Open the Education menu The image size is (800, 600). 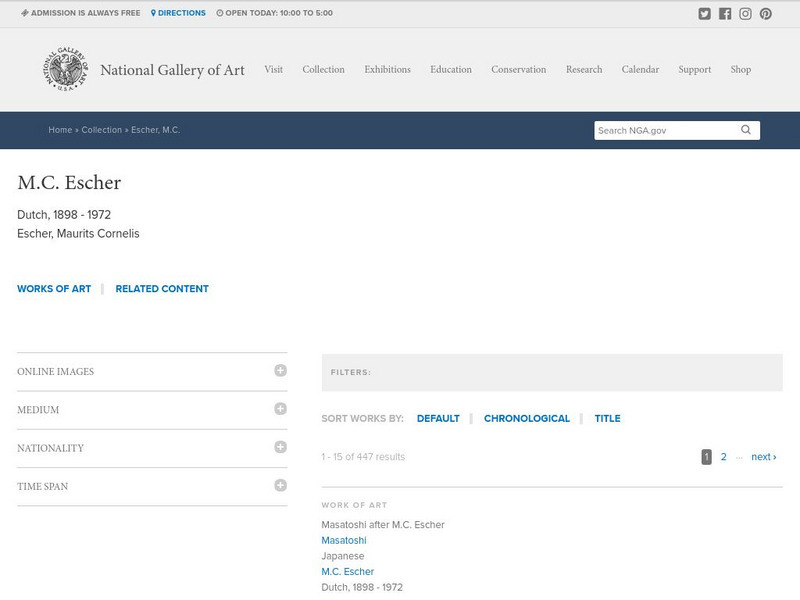451,69
